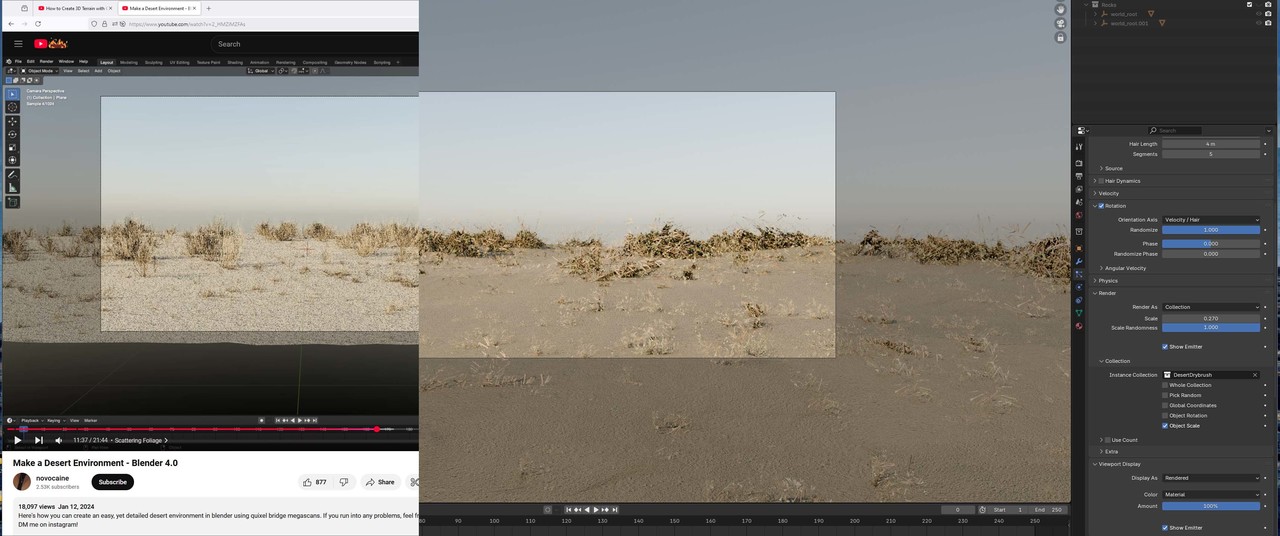Select the 'Make a Desert Environment' browser tab
The height and width of the screenshot is (536, 1280).
click(158, 8)
